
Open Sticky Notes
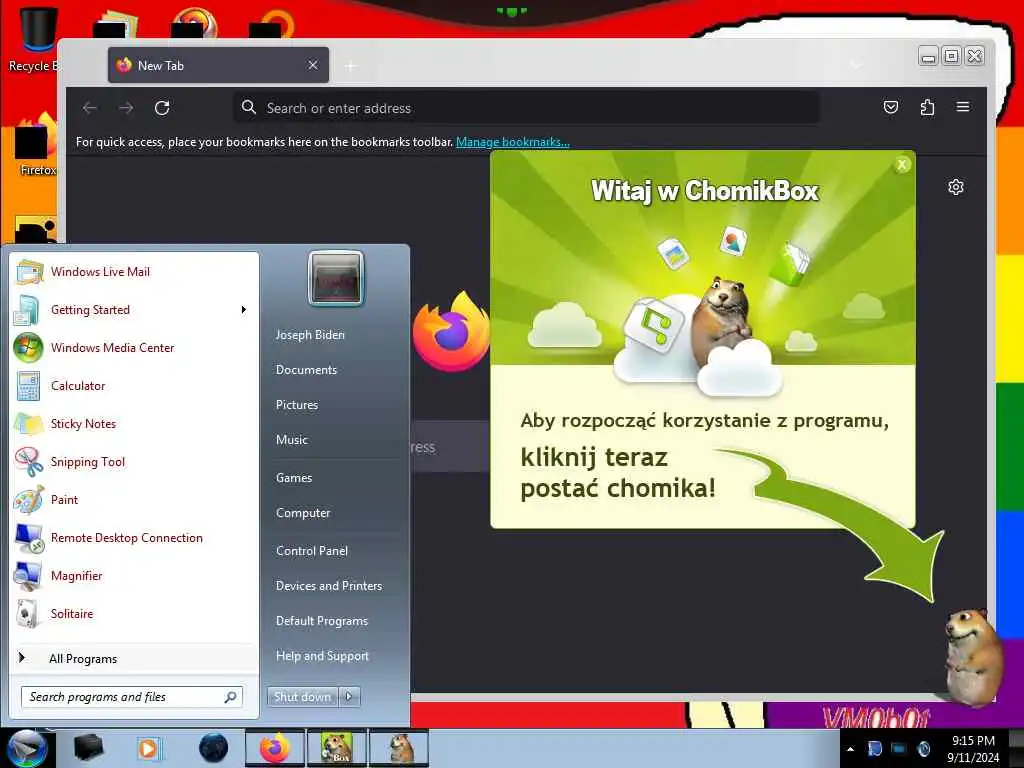click(83, 423)
